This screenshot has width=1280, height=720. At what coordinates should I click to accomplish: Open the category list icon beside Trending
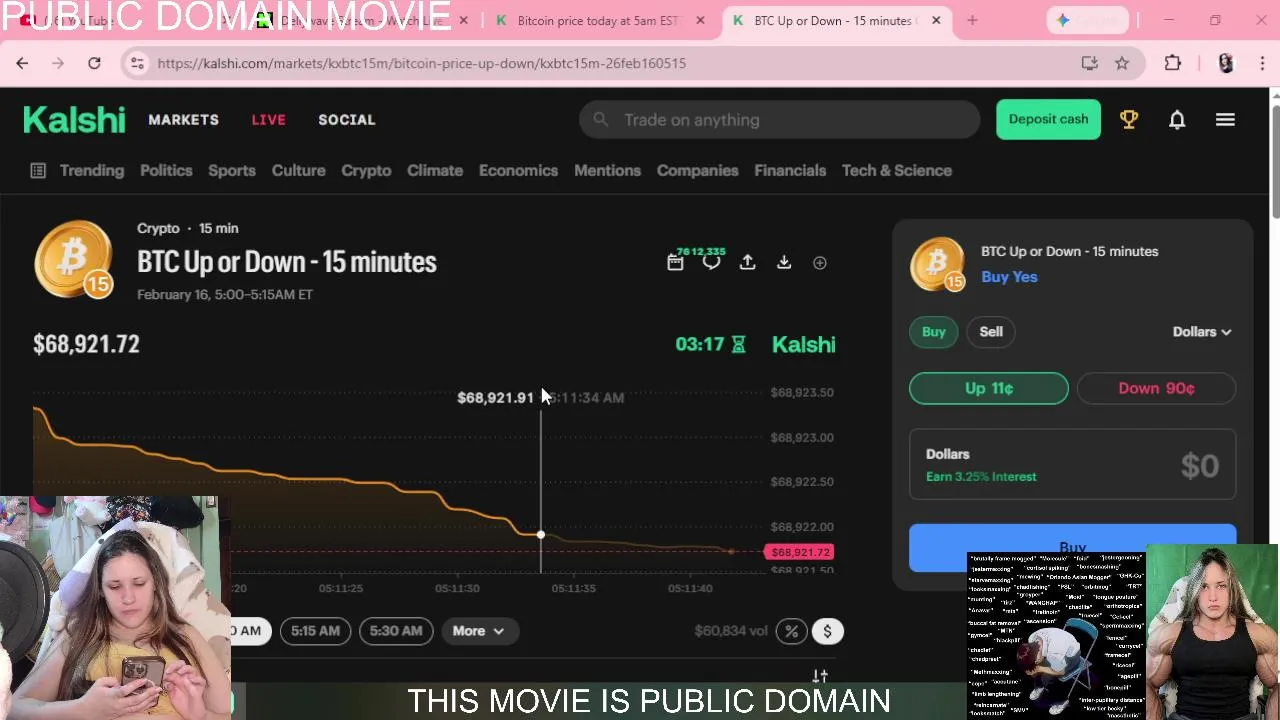click(x=38, y=170)
